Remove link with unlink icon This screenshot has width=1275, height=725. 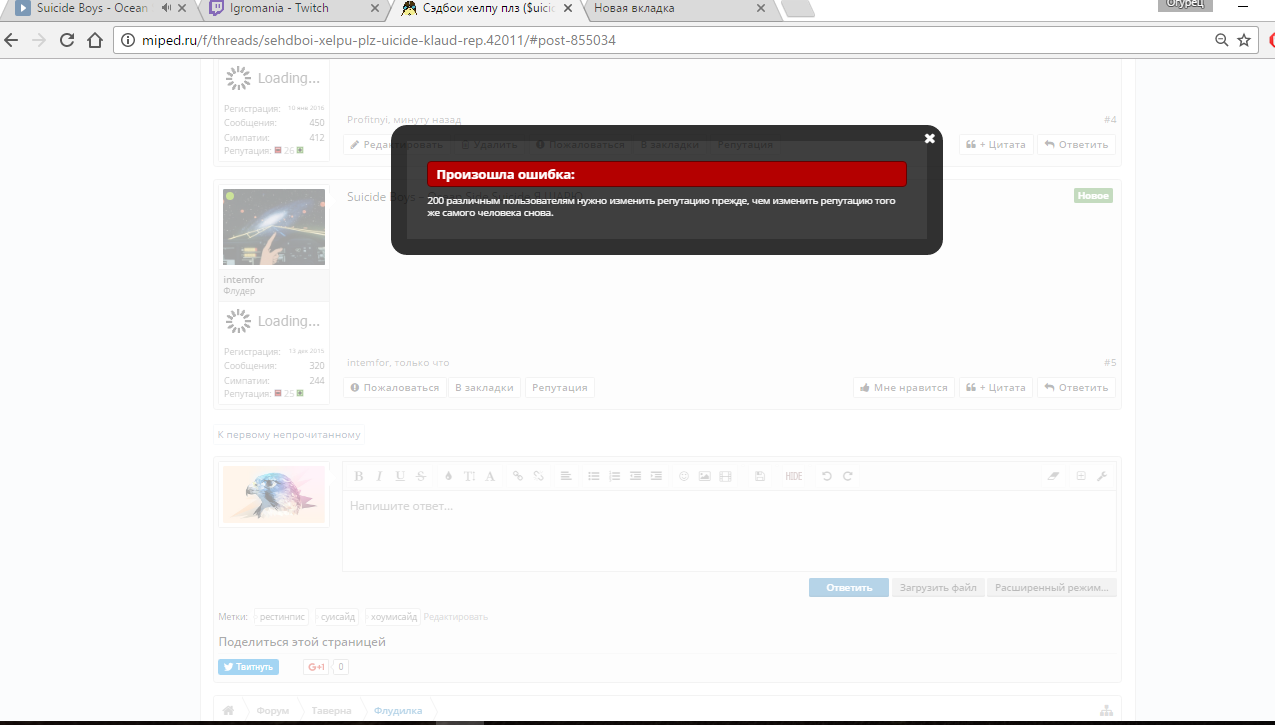coord(538,476)
